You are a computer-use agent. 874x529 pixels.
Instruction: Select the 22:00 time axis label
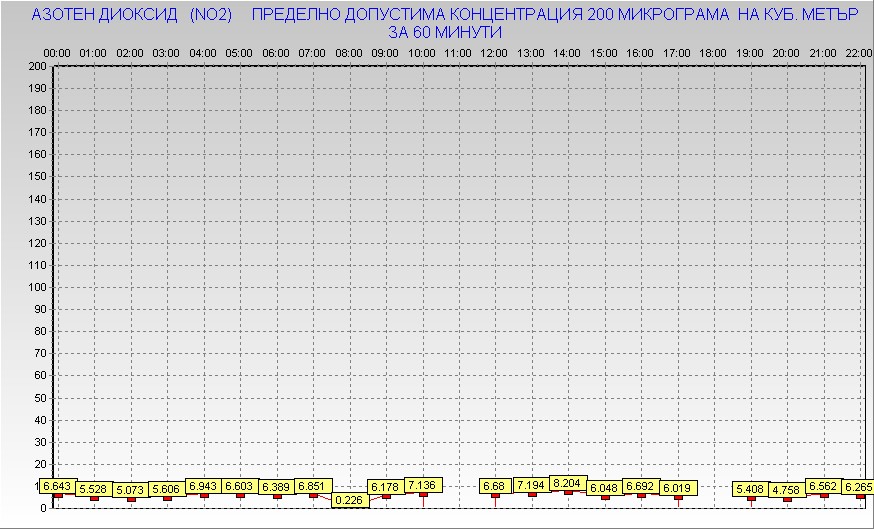coord(858,53)
